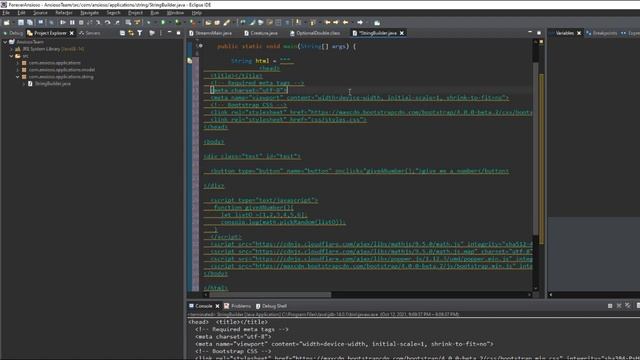The width and height of the screenshot is (640, 360).
Task: Switch to the OptionalDouble.class editor tab
Action: 315,33
